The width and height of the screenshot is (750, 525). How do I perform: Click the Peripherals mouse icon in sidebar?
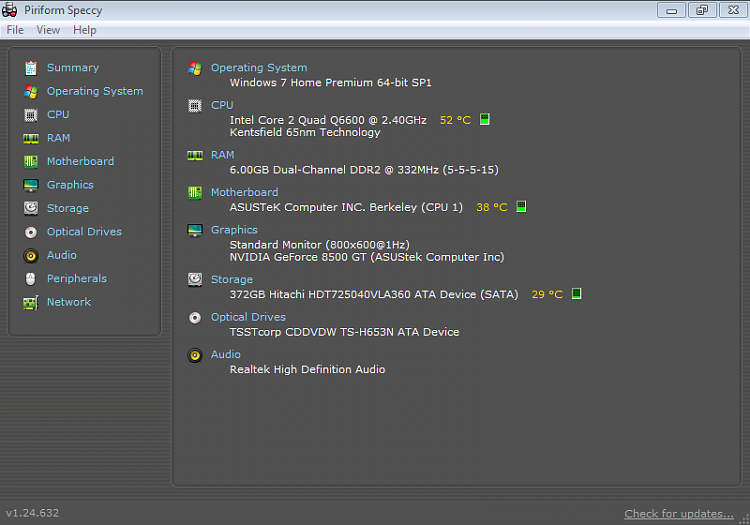pyautogui.click(x=31, y=279)
